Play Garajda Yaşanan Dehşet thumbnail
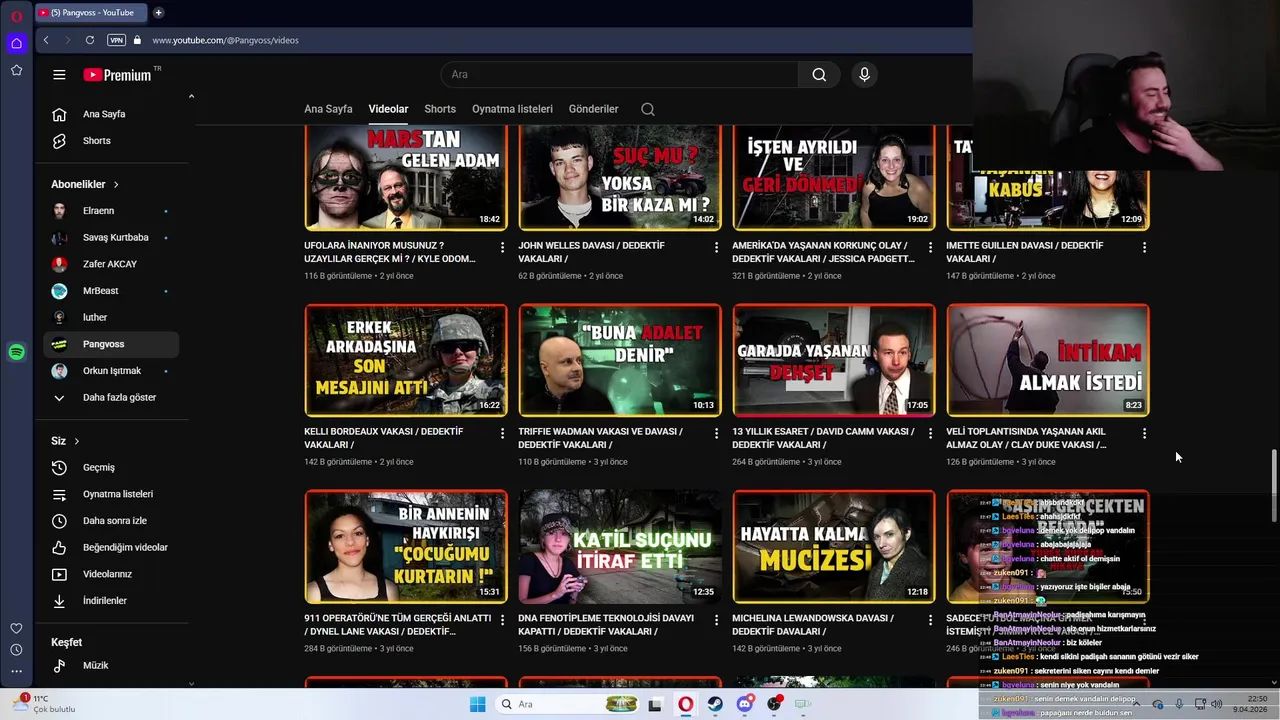 pos(834,360)
